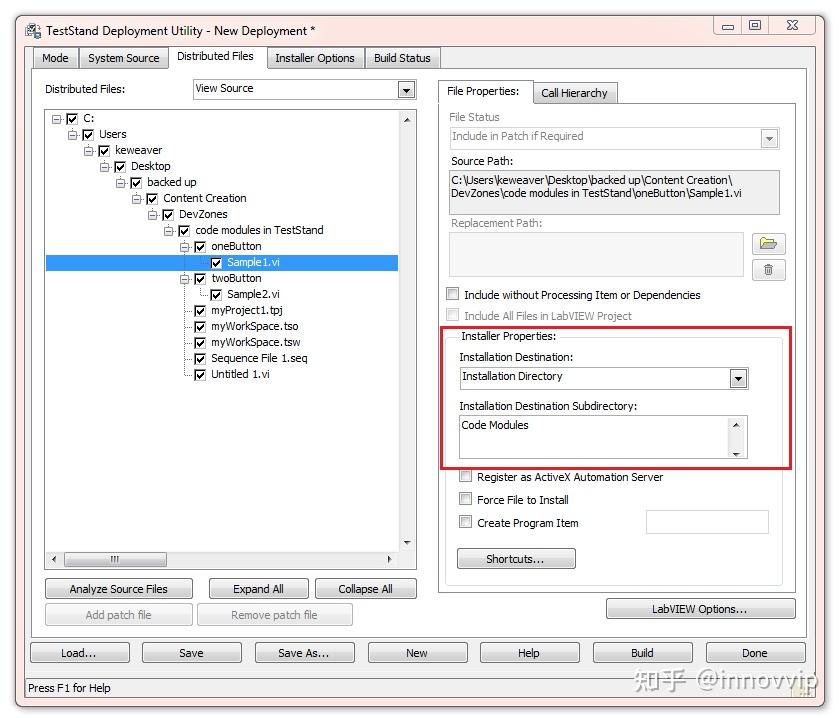Uncheck the Sample1.vi checkbox

tap(216, 263)
